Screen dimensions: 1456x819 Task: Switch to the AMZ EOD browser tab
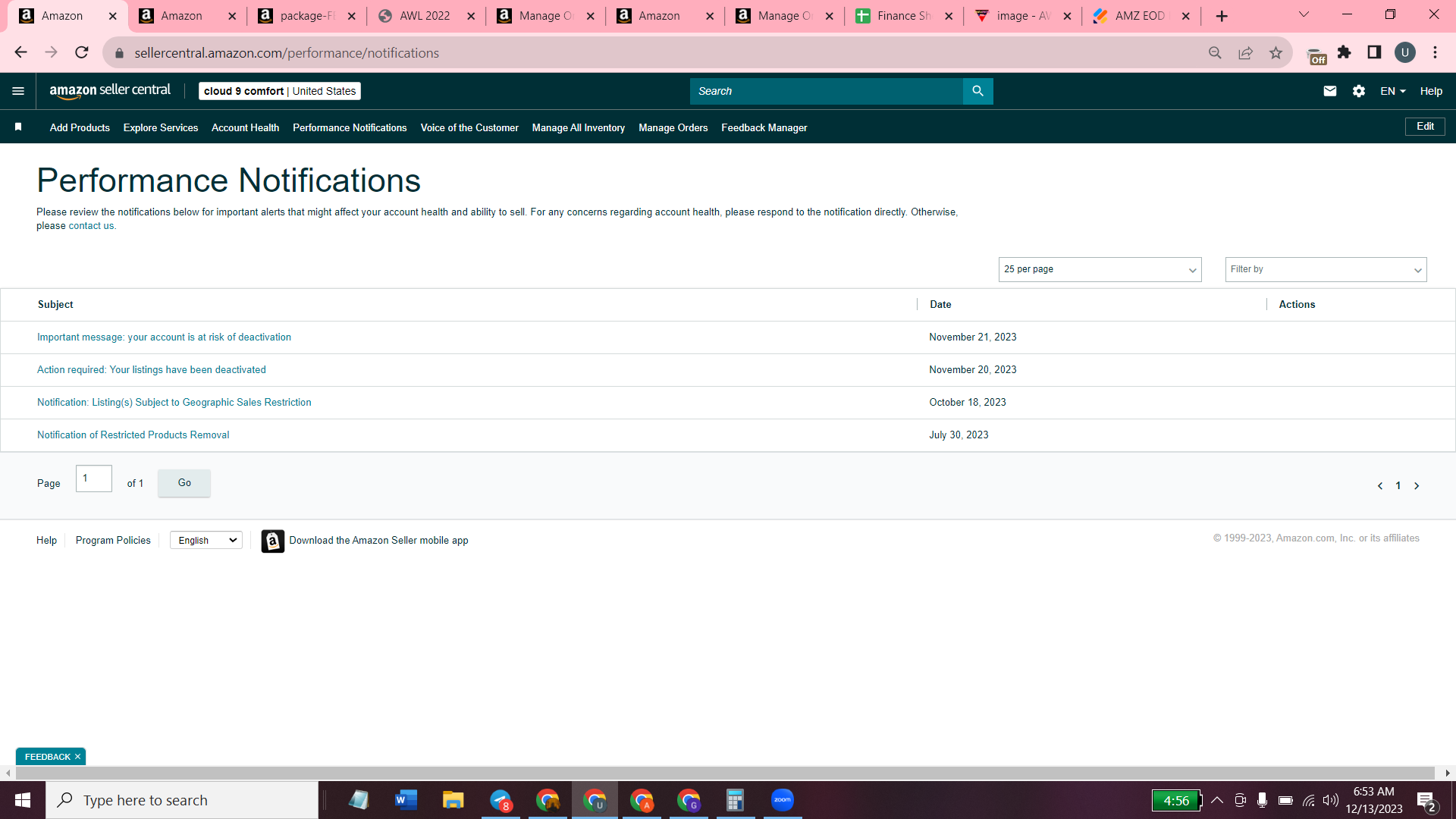pos(1141,16)
